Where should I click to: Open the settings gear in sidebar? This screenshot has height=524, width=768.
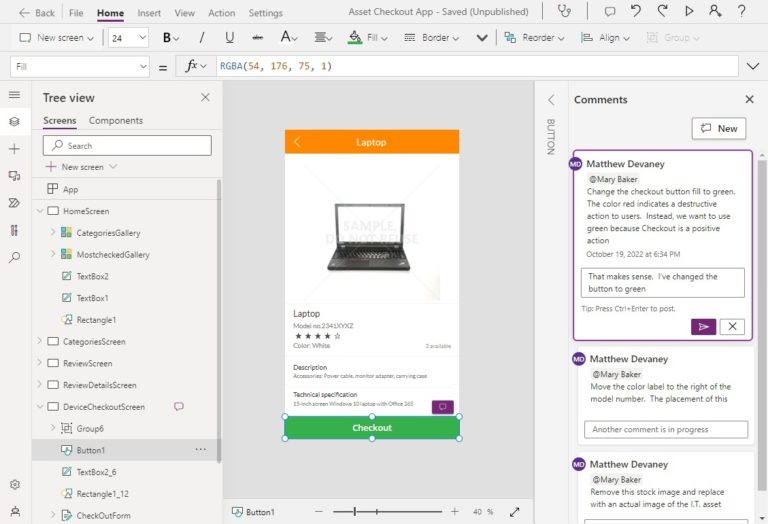click(15, 485)
